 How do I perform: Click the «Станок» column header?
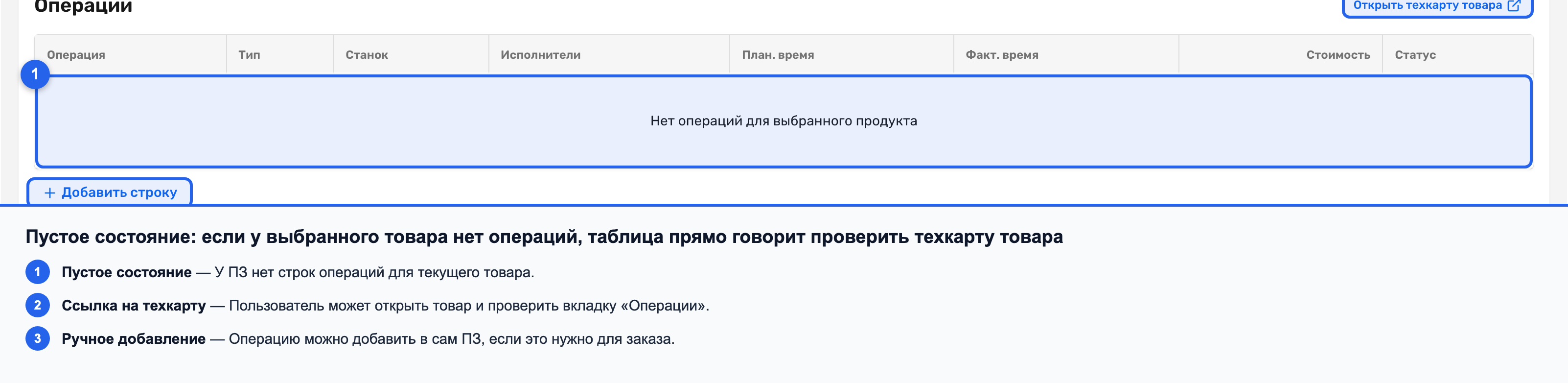pyautogui.click(x=367, y=55)
